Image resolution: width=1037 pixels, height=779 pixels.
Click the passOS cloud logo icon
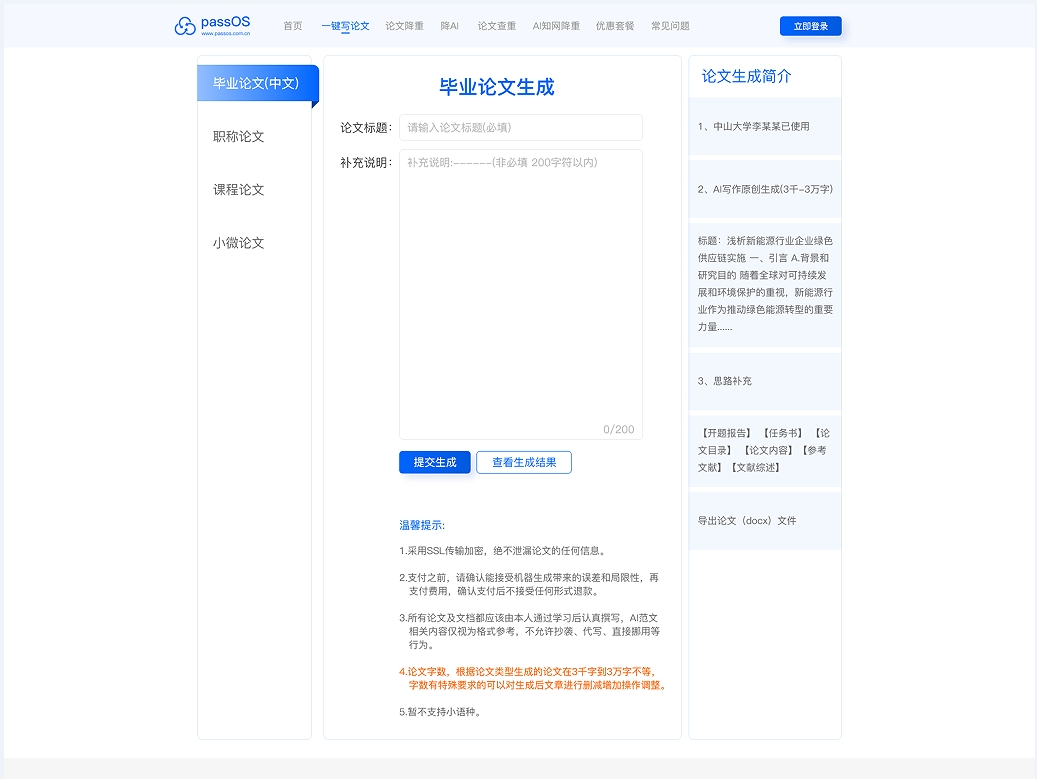coord(188,25)
